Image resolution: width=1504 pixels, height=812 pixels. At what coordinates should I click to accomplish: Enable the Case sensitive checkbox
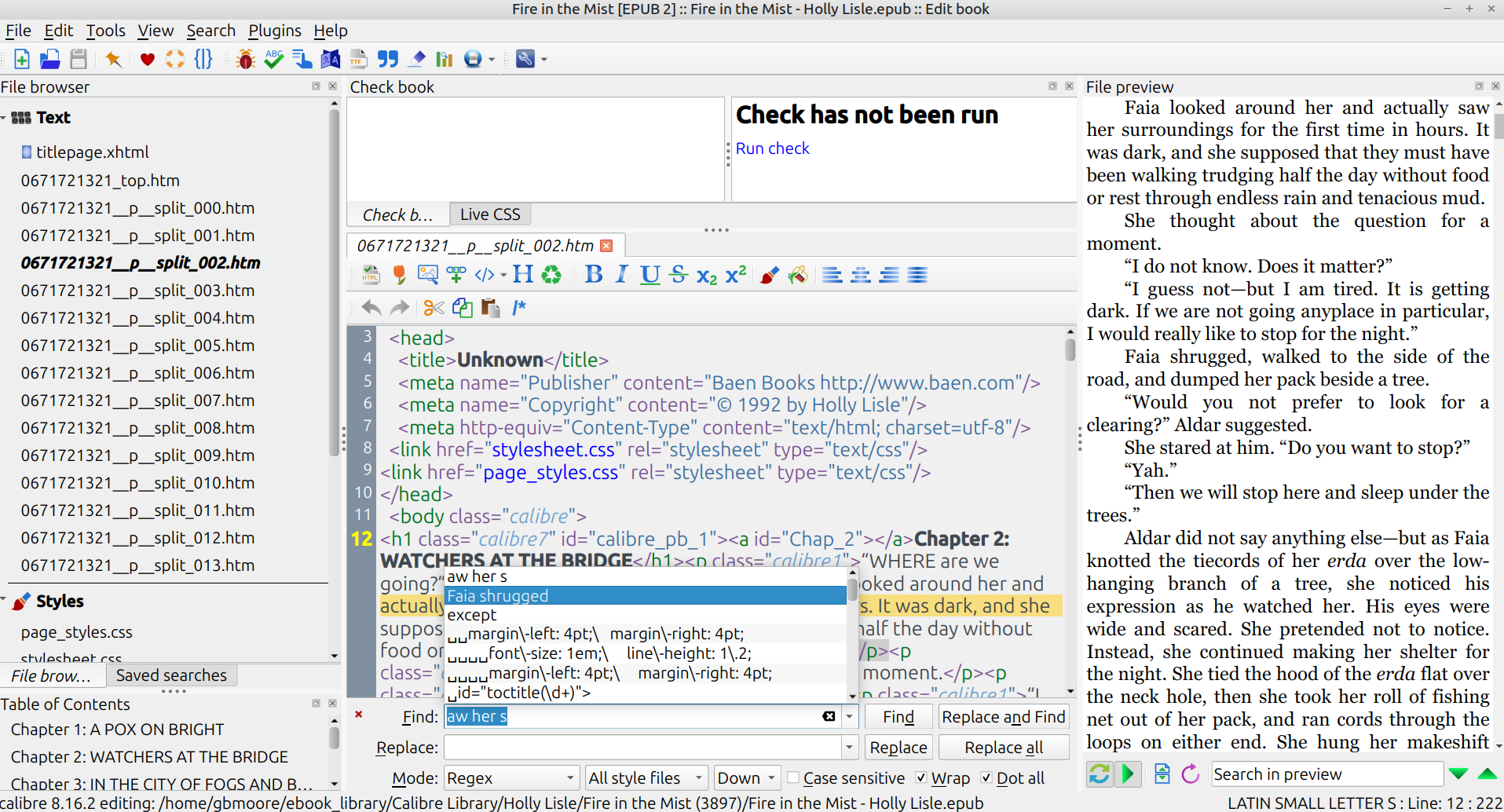[793, 777]
